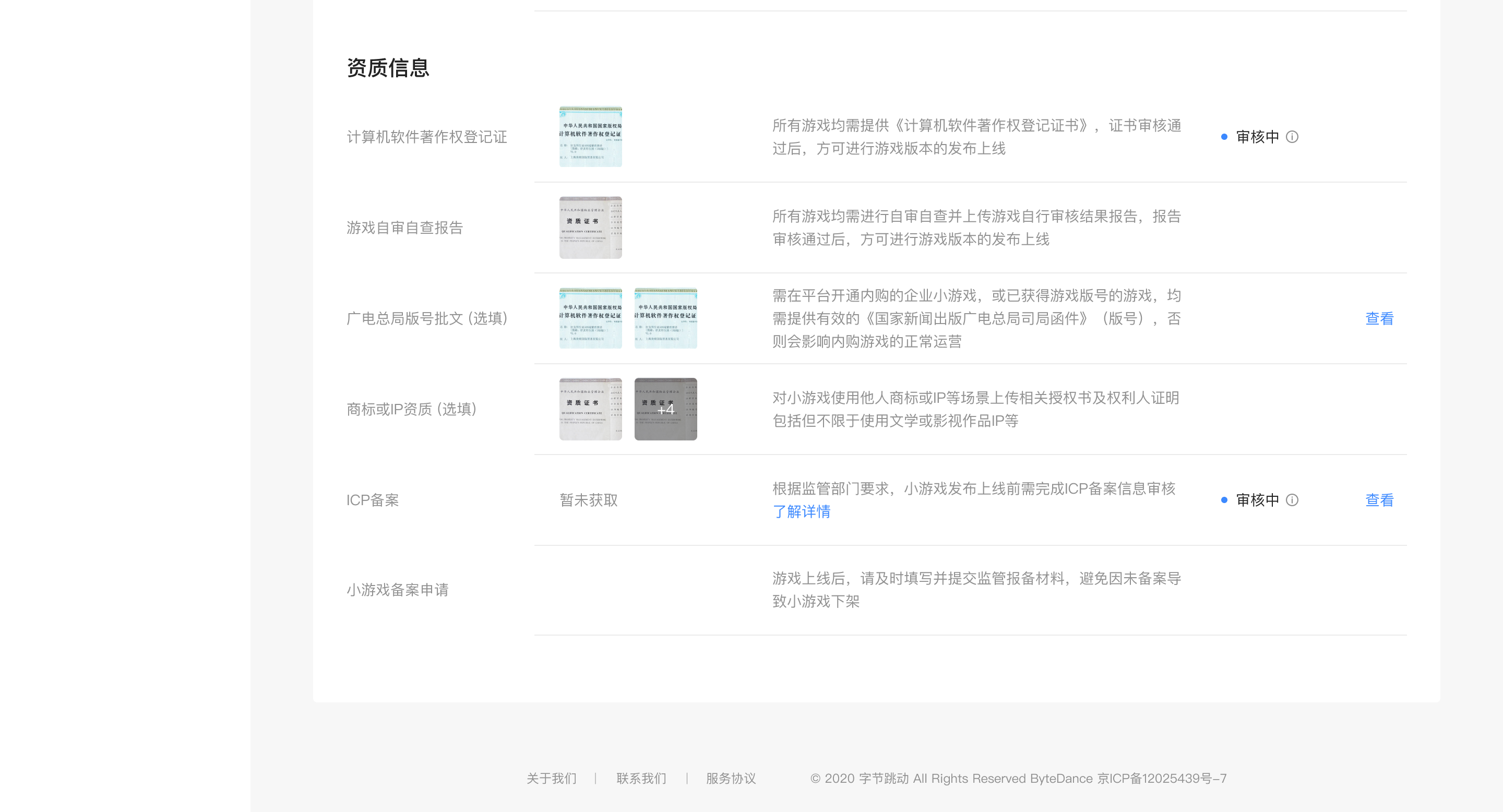Open the software copyright certificate thumbnail

point(590,137)
